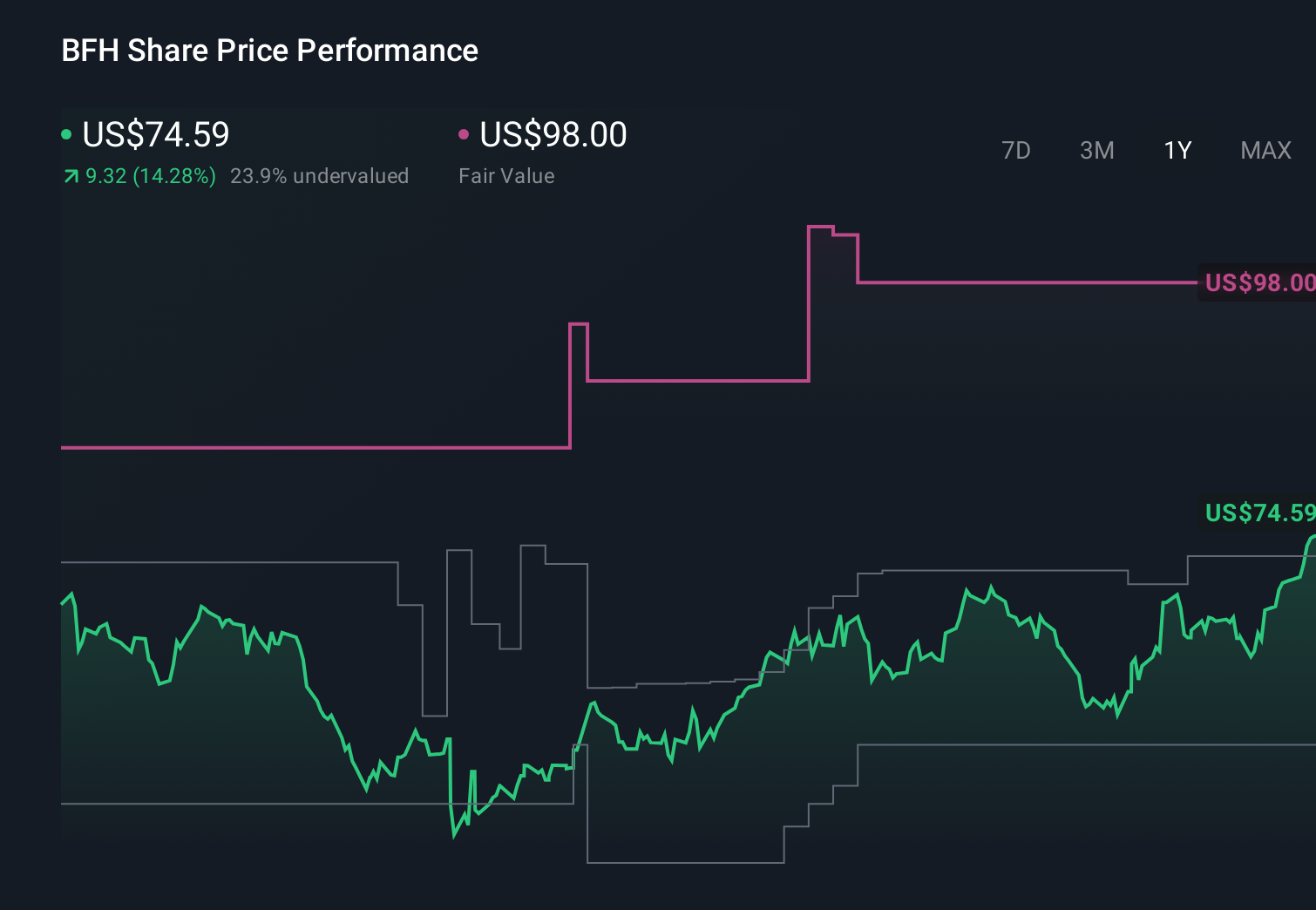Viewport: 1316px width, 910px height.
Task: Toggle the current price series via green dot
Action: point(66,133)
